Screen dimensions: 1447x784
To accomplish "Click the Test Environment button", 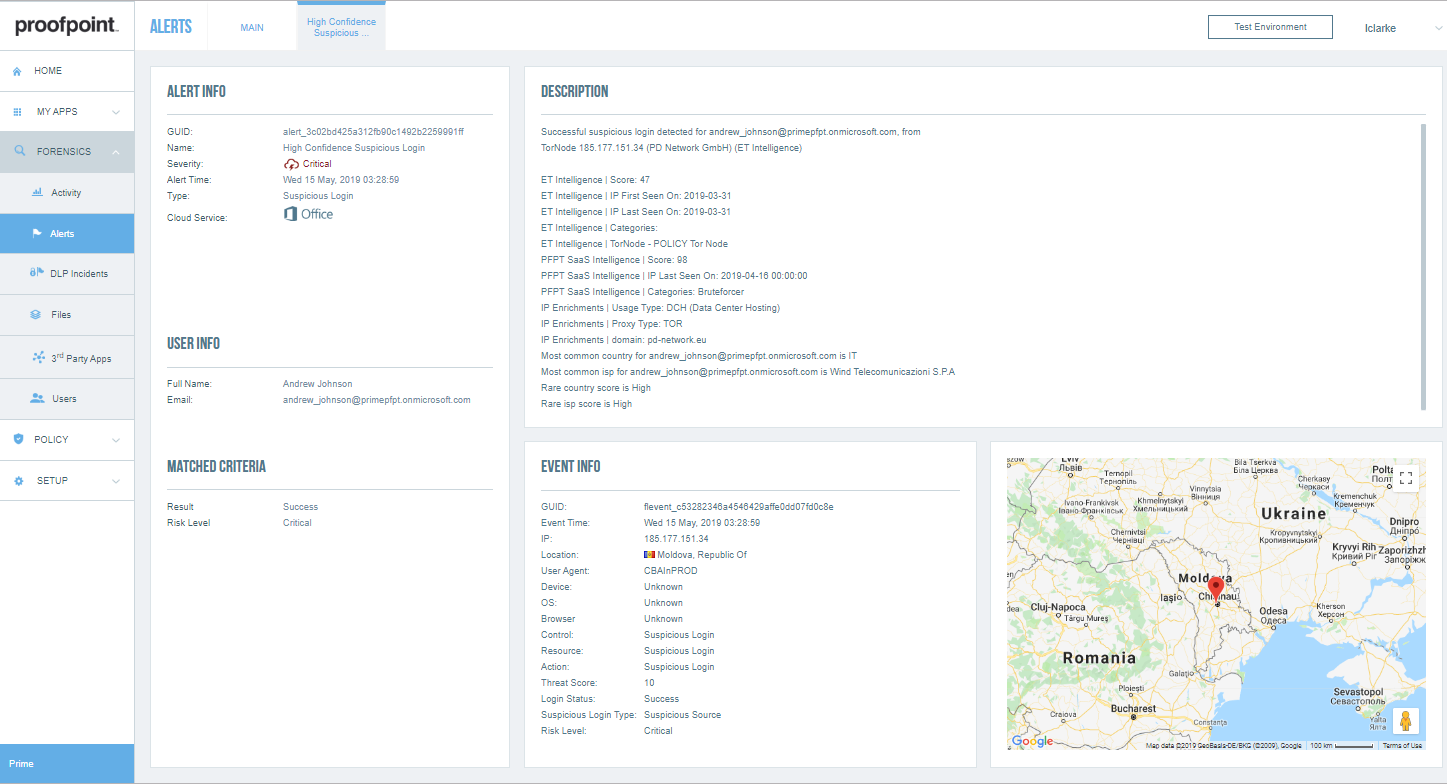I will pyautogui.click(x=1270, y=27).
